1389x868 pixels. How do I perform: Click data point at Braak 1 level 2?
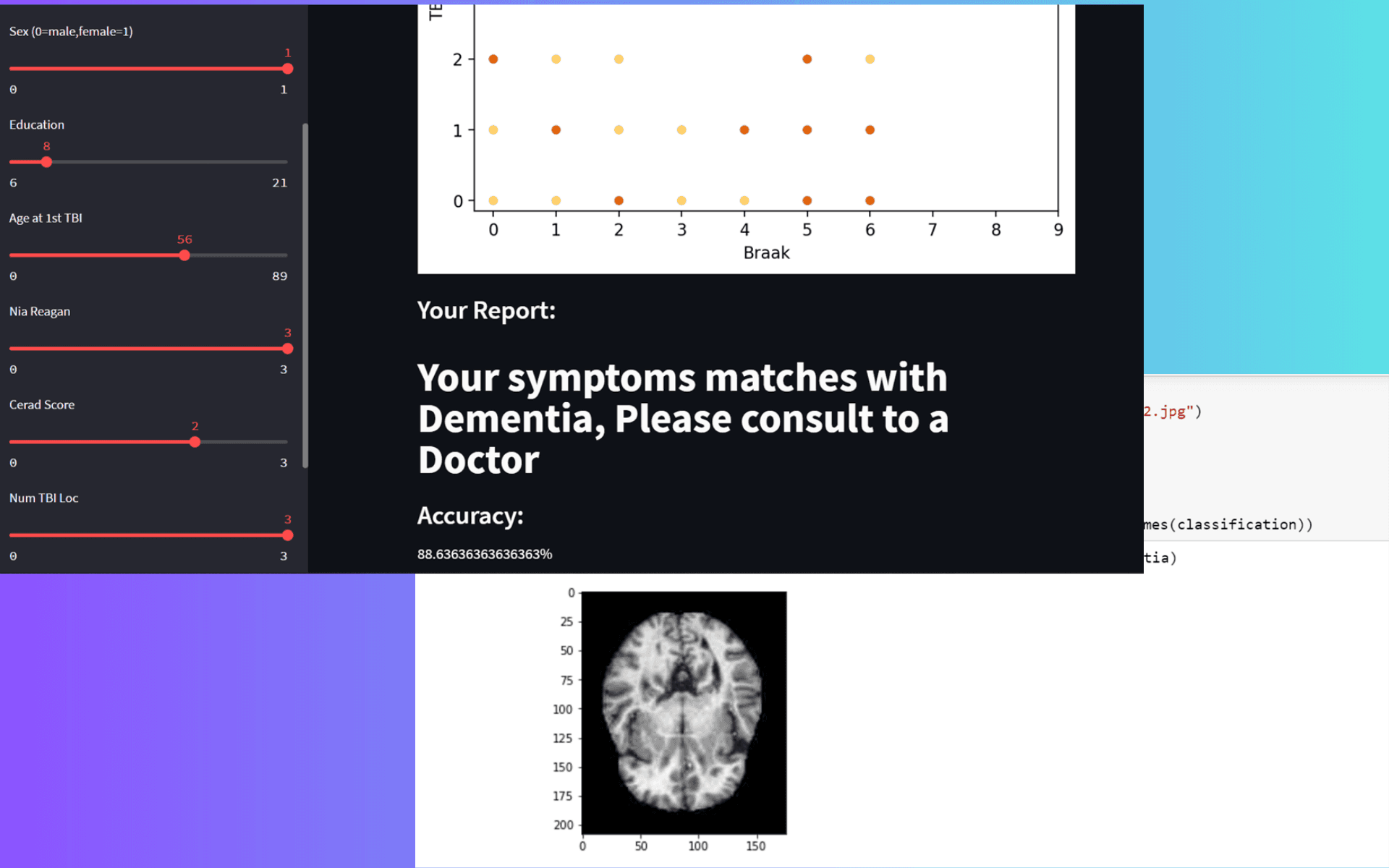point(553,57)
